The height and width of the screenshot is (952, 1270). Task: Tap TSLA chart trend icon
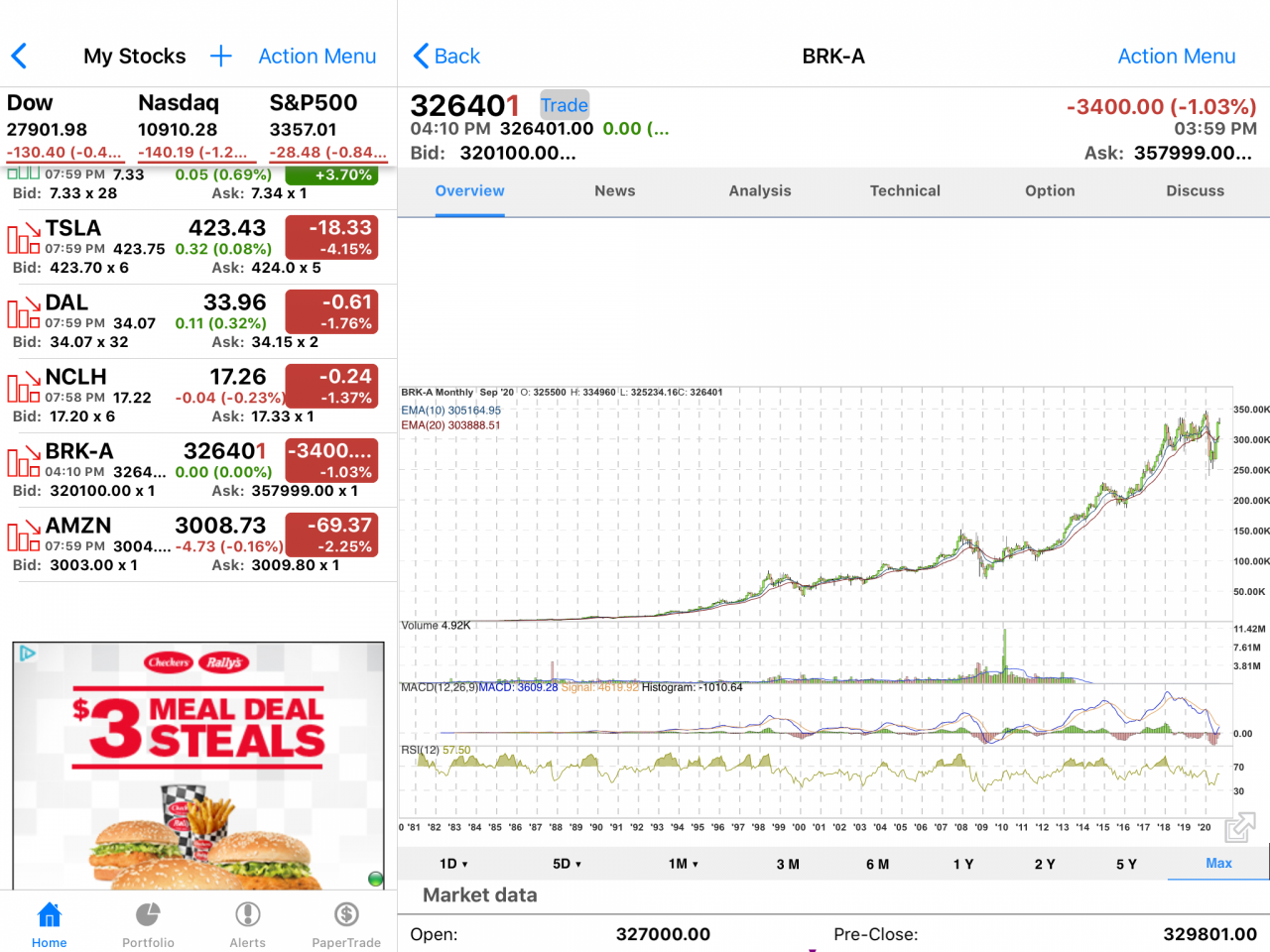(x=24, y=238)
